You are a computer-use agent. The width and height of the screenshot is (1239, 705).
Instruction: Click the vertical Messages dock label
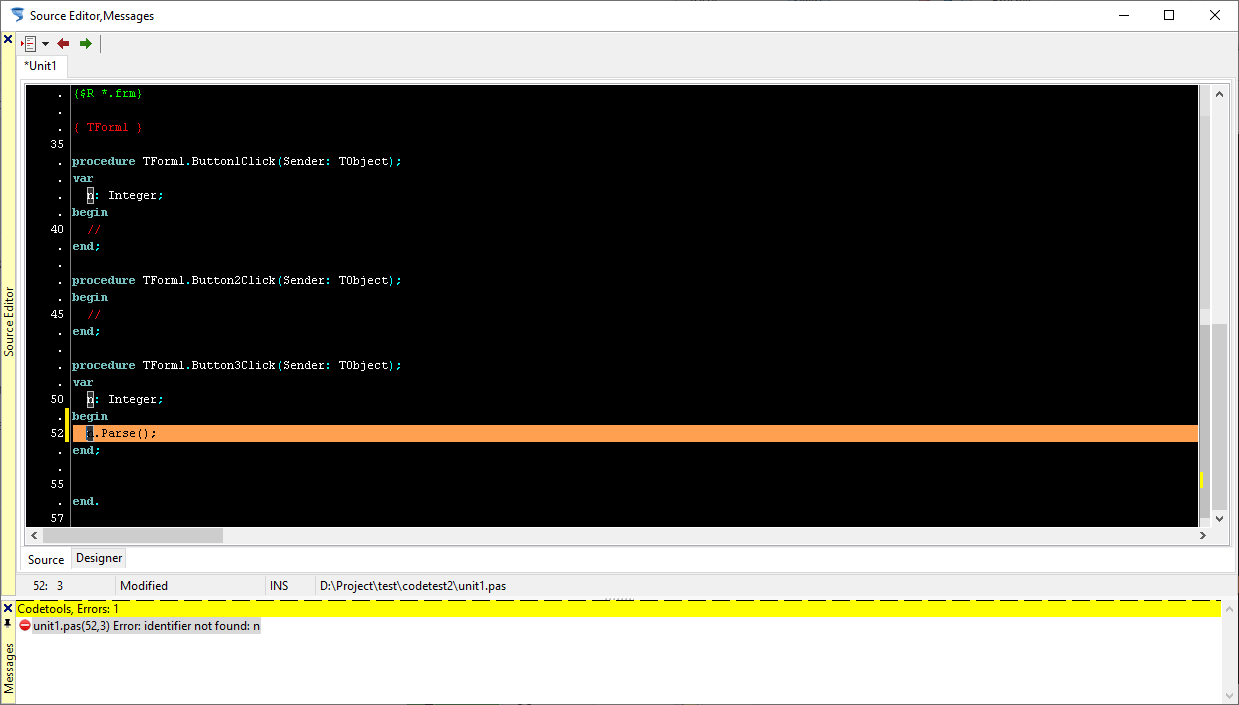[9, 667]
